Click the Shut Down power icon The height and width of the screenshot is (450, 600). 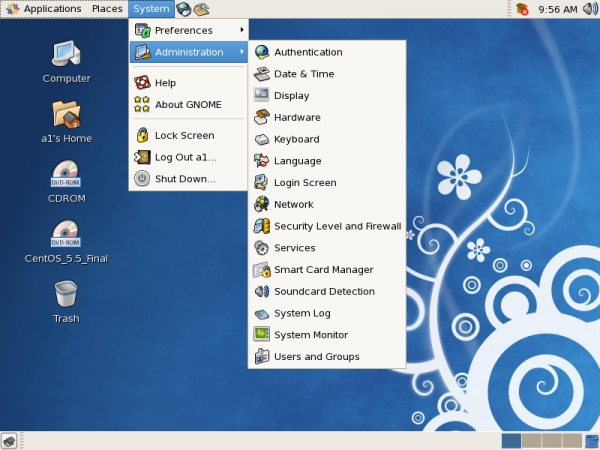coord(142,179)
